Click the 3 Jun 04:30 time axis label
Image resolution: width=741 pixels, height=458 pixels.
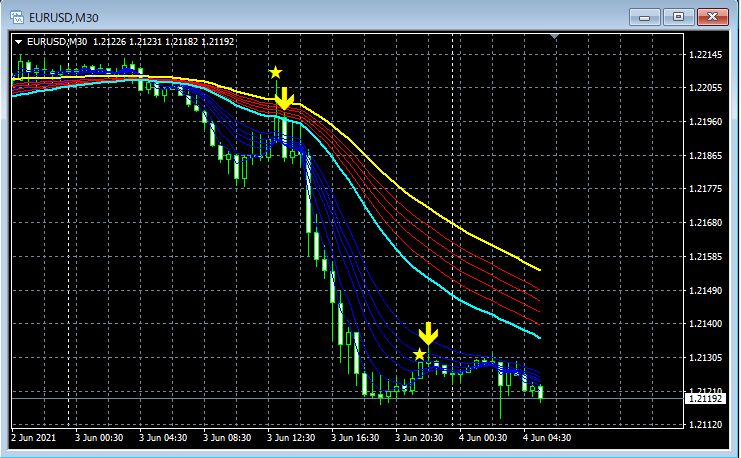(163, 438)
